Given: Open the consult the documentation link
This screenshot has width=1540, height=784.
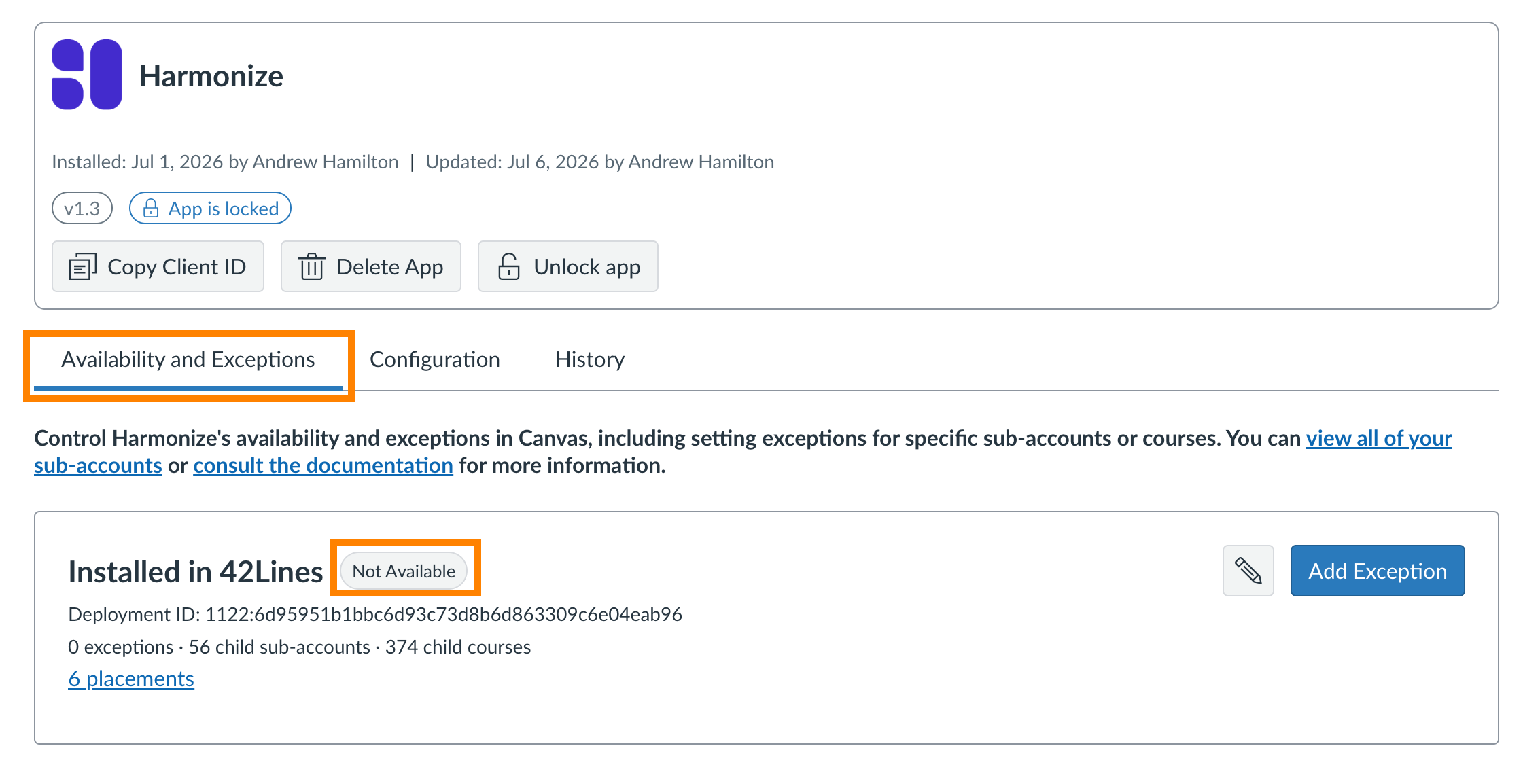Looking at the screenshot, I should click(x=323, y=465).
